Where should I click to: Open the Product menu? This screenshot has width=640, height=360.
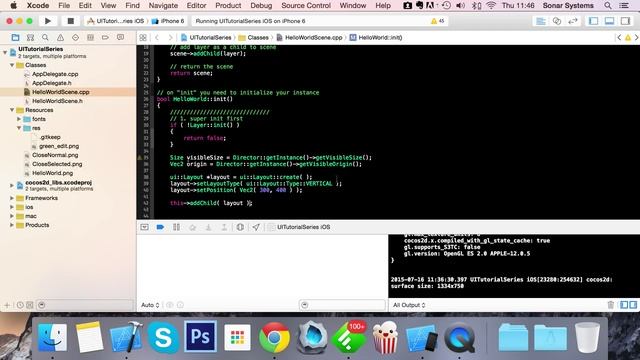228,5
